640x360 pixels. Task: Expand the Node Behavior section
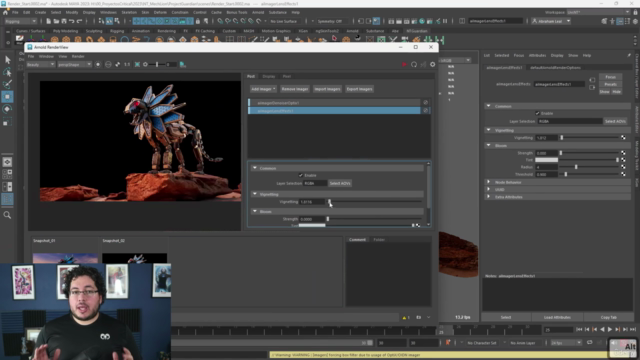coord(489,182)
